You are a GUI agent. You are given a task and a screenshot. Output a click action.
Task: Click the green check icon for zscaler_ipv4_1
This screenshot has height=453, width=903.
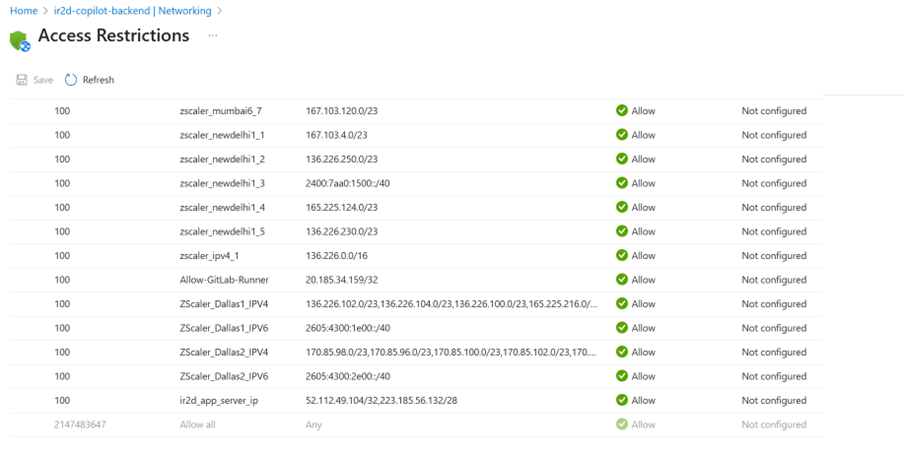621,256
